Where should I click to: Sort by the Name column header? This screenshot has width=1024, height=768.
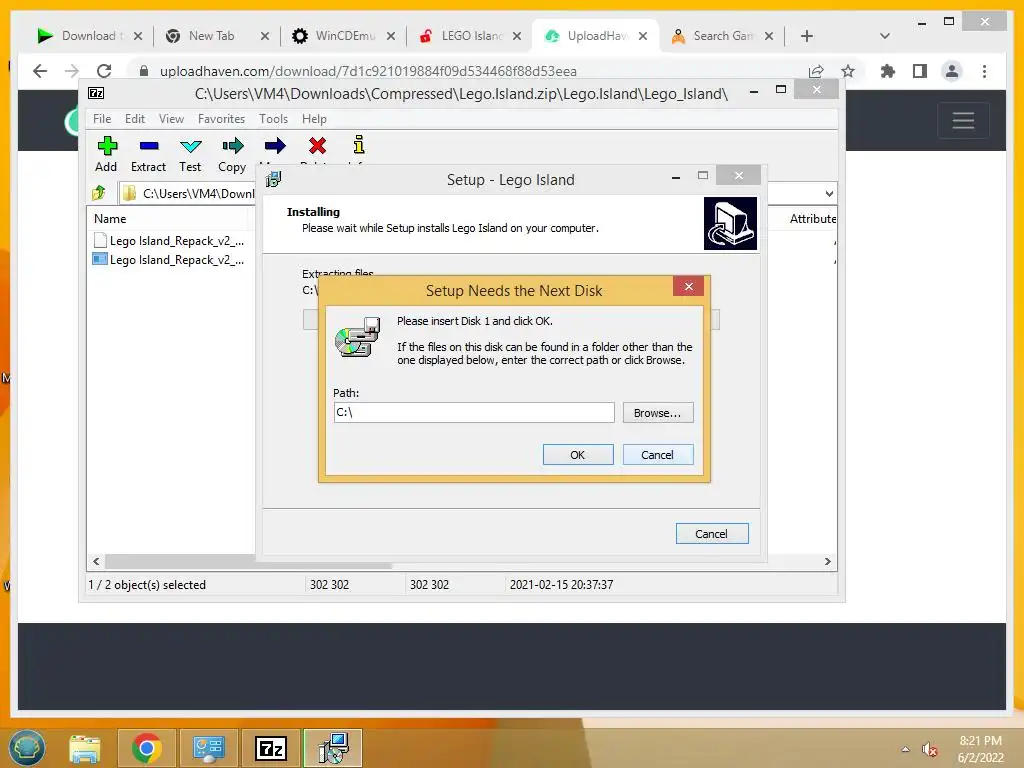coord(110,219)
